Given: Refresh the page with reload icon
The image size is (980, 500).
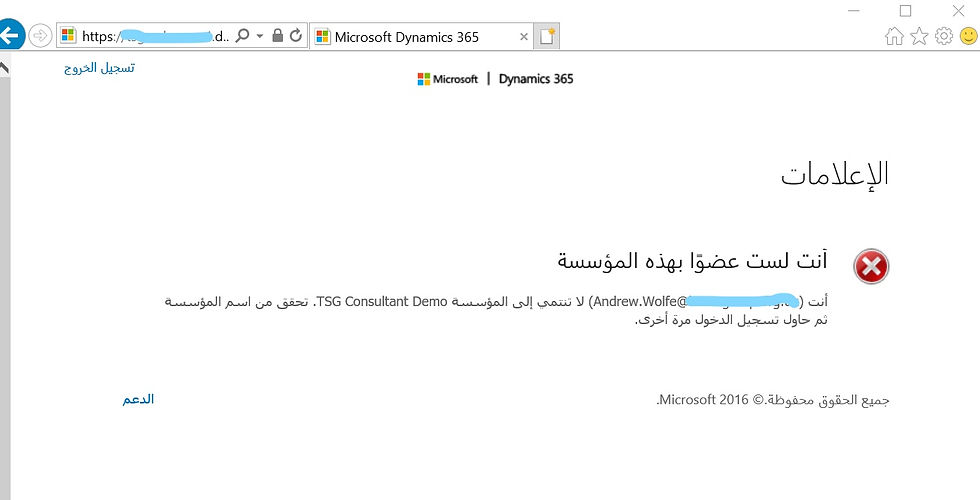Looking at the screenshot, I should tap(296, 36).
